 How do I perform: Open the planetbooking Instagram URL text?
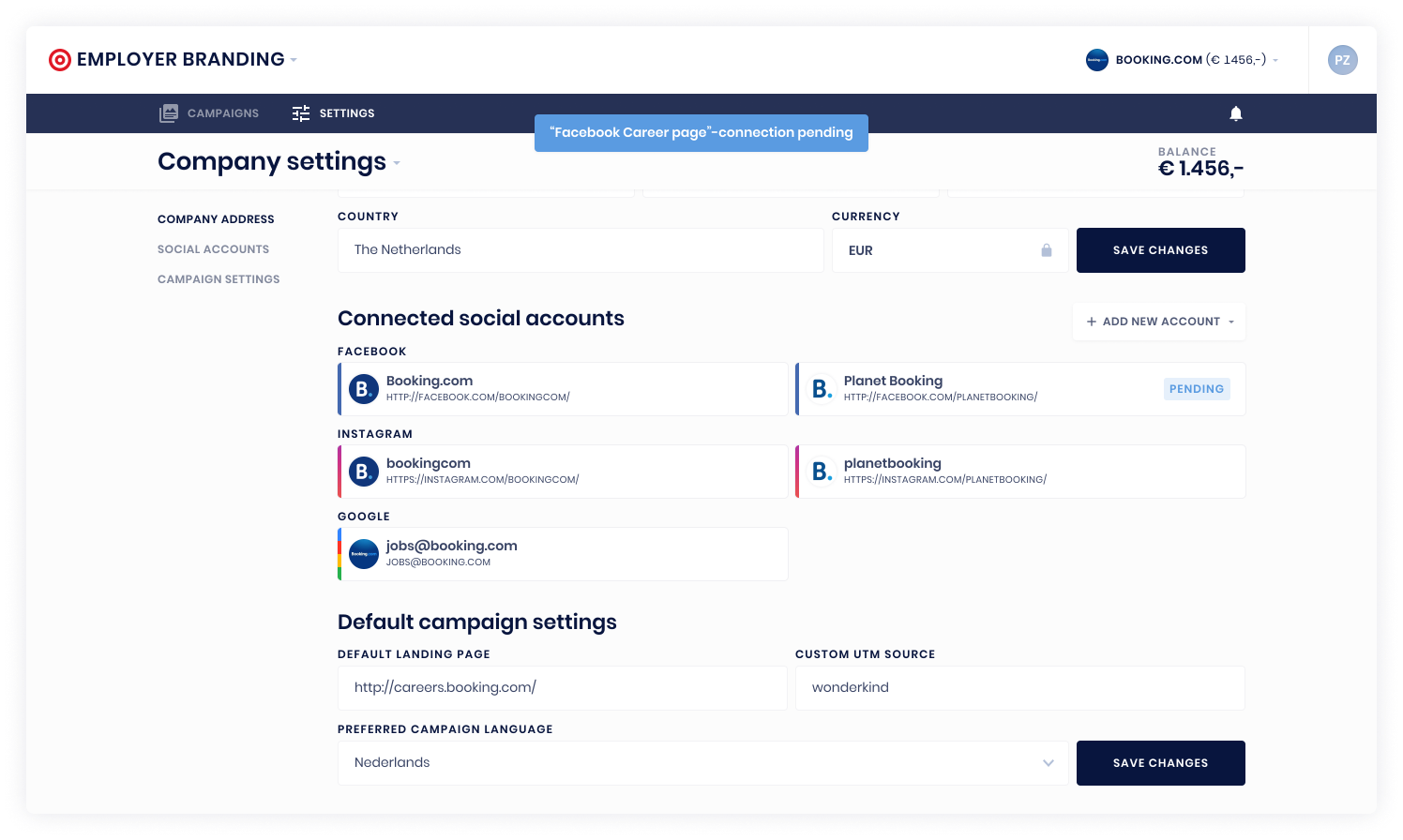[x=945, y=480]
